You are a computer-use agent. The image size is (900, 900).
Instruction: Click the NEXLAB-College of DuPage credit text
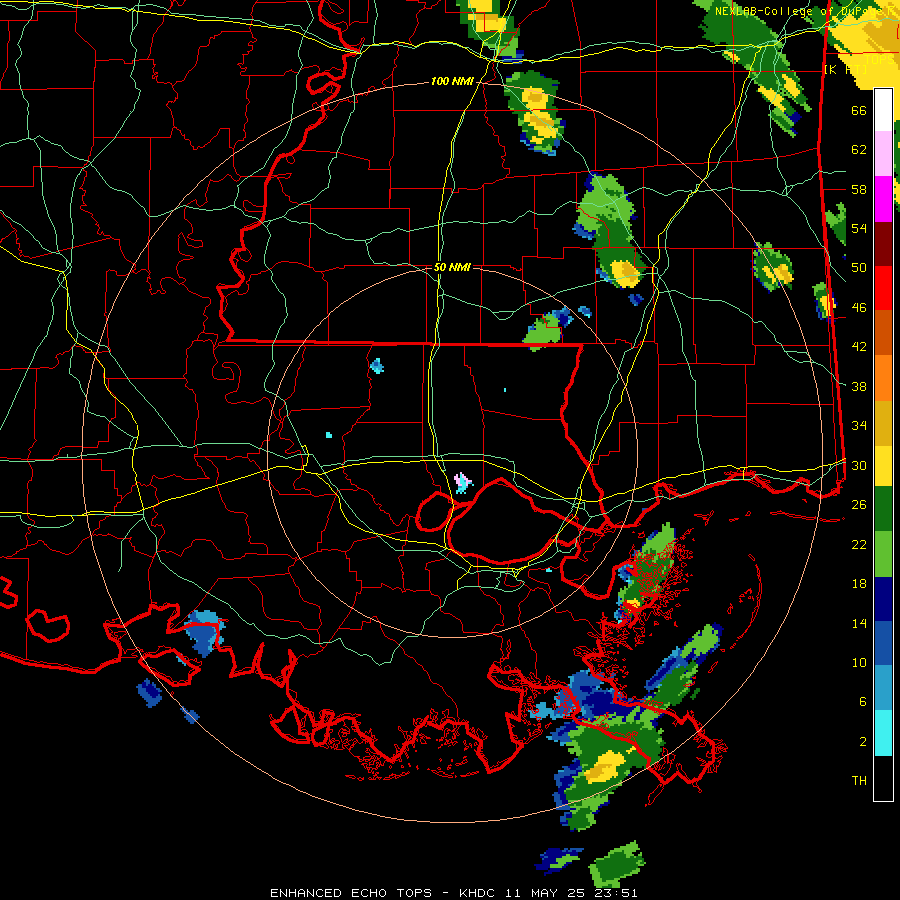[x=804, y=11]
